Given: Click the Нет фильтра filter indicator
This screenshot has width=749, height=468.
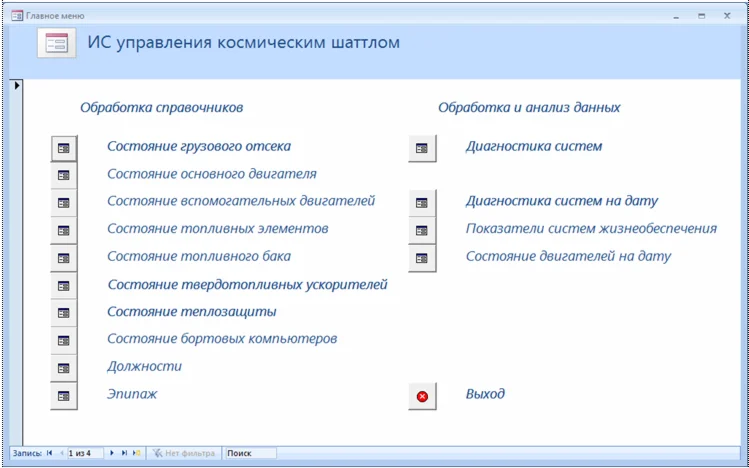Looking at the screenshot, I should click(x=184, y=453).
